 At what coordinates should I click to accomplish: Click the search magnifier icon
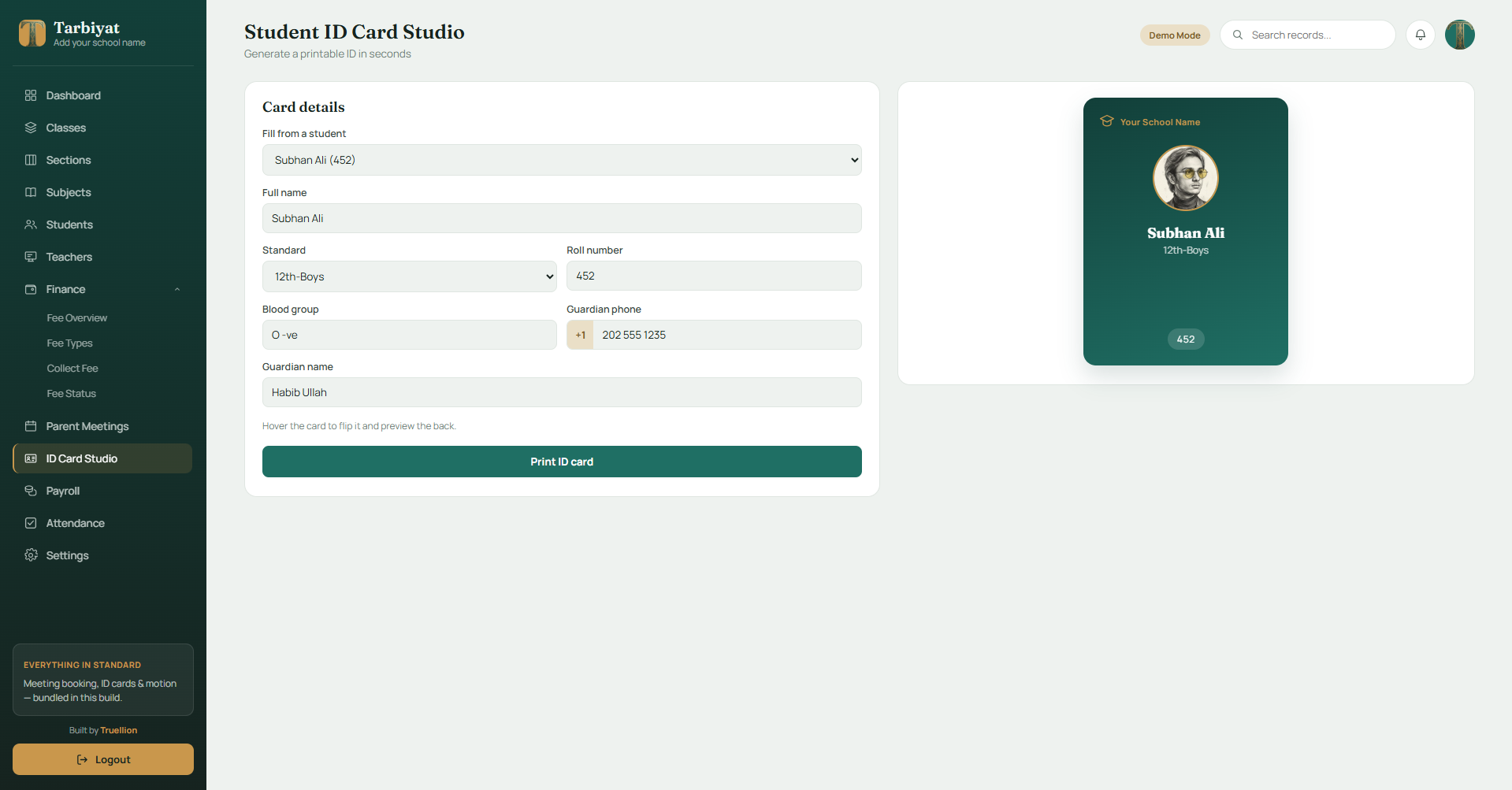coord(1238,35)
